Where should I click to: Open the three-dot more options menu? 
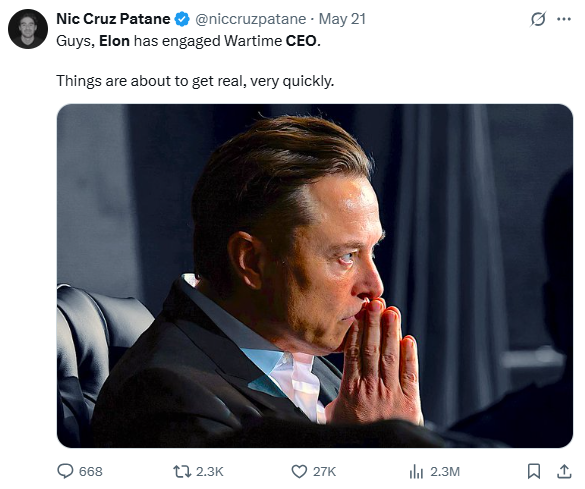564,19
